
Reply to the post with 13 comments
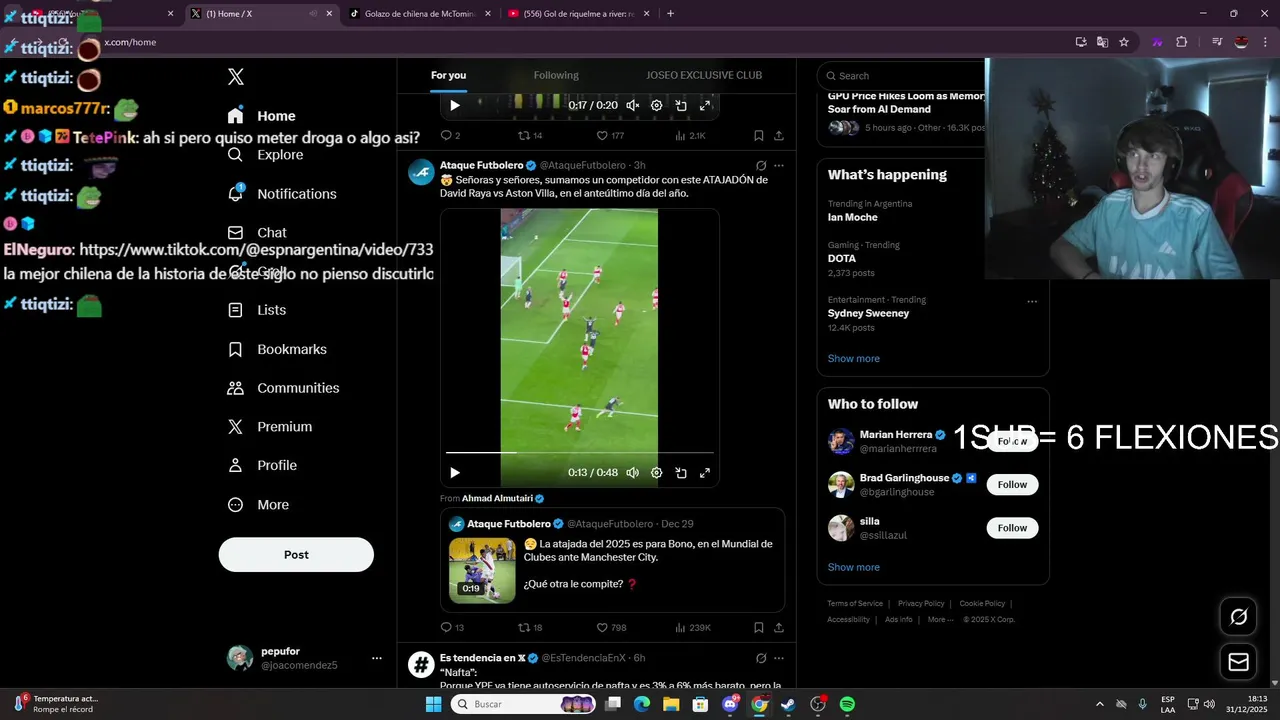452,628
